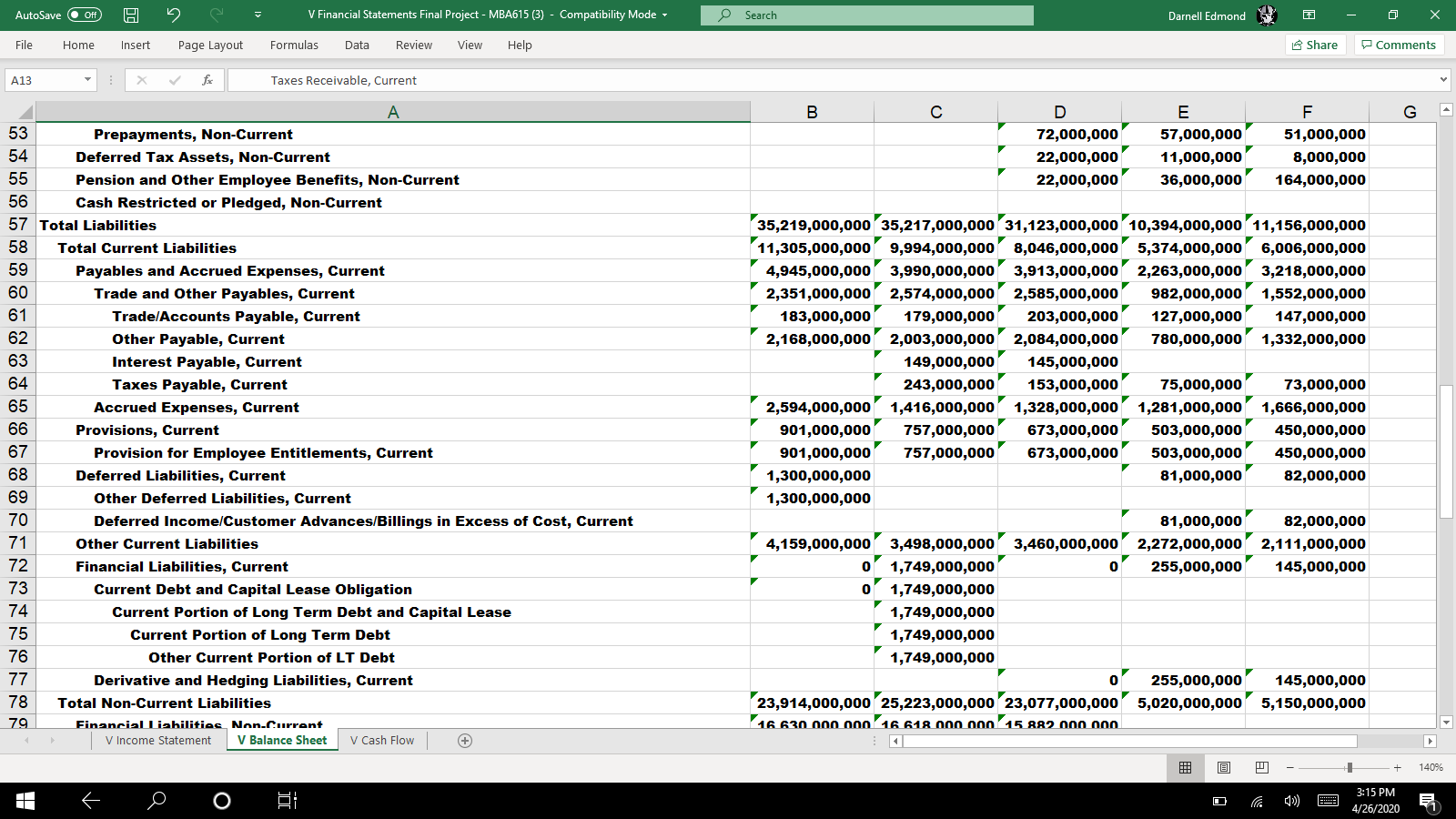The image size is (1456, 819).
Task: Click the Darnell Edmond account avatar
Action: tap(1267, 15)
